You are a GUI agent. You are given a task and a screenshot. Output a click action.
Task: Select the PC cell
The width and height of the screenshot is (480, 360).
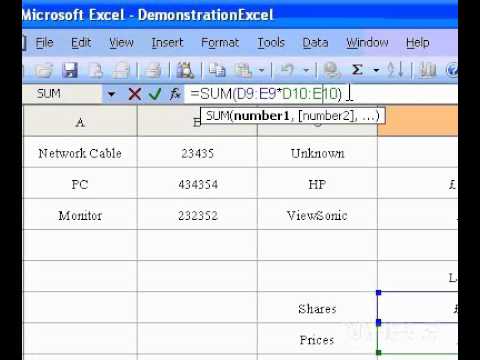pos(80,184)
